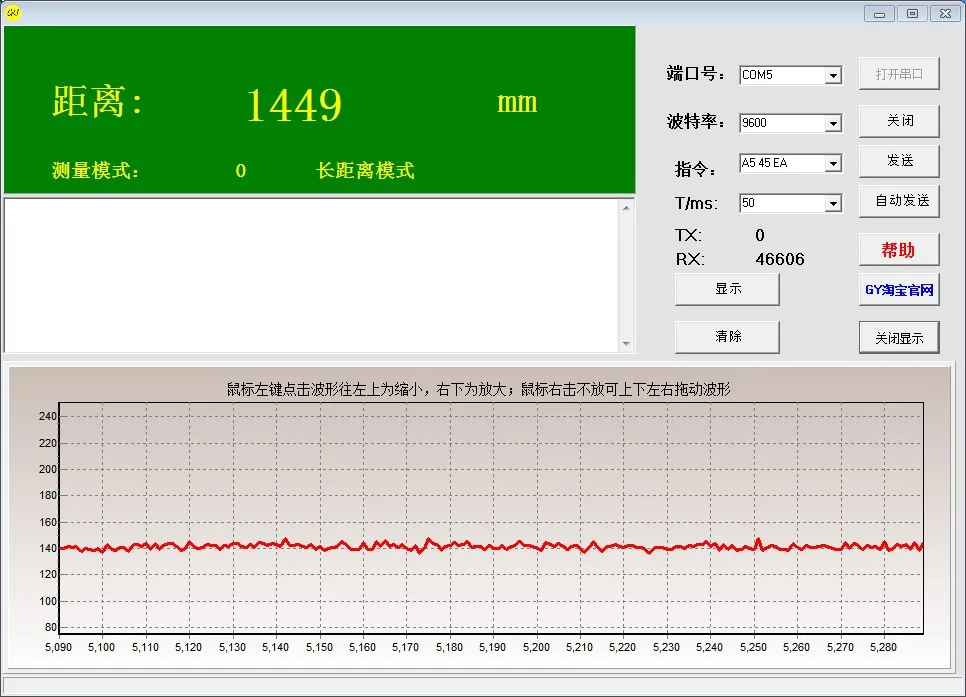966x697 pixels.
Task: Open the 帮助 help dialog
Action: (897, 249)
